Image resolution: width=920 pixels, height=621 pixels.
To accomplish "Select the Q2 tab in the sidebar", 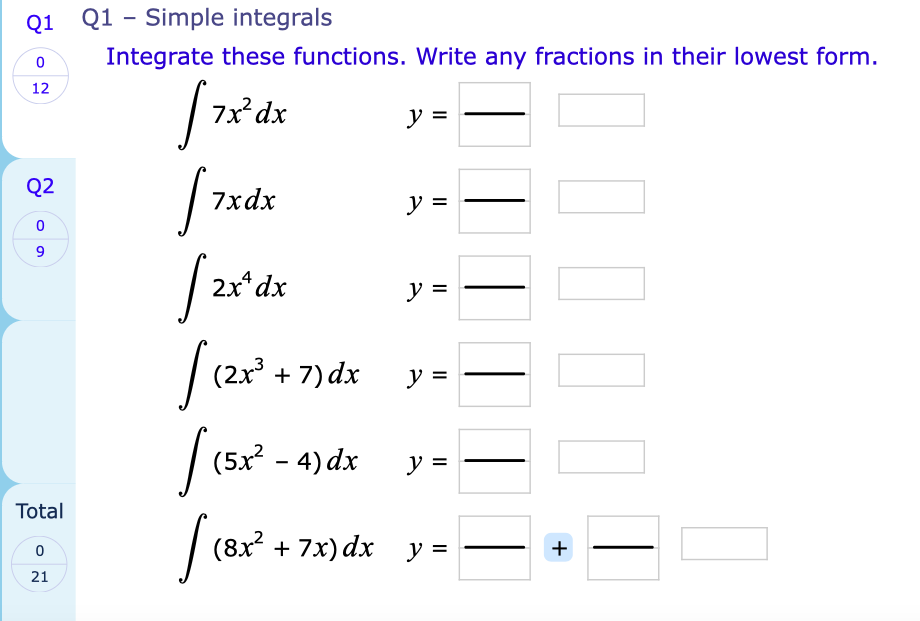I will (40, 185).
